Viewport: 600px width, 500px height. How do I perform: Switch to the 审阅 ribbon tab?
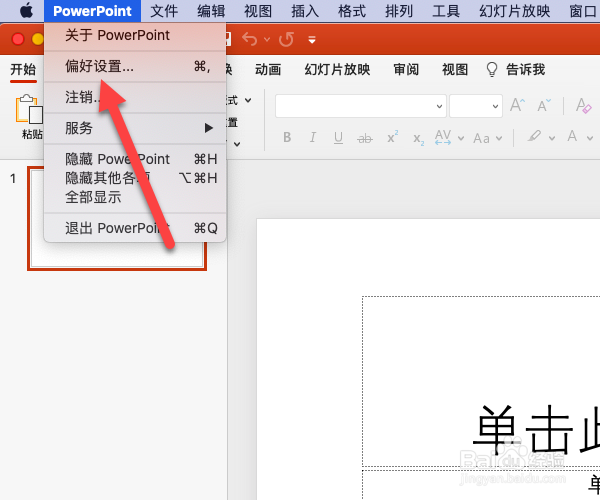(406, 70)
